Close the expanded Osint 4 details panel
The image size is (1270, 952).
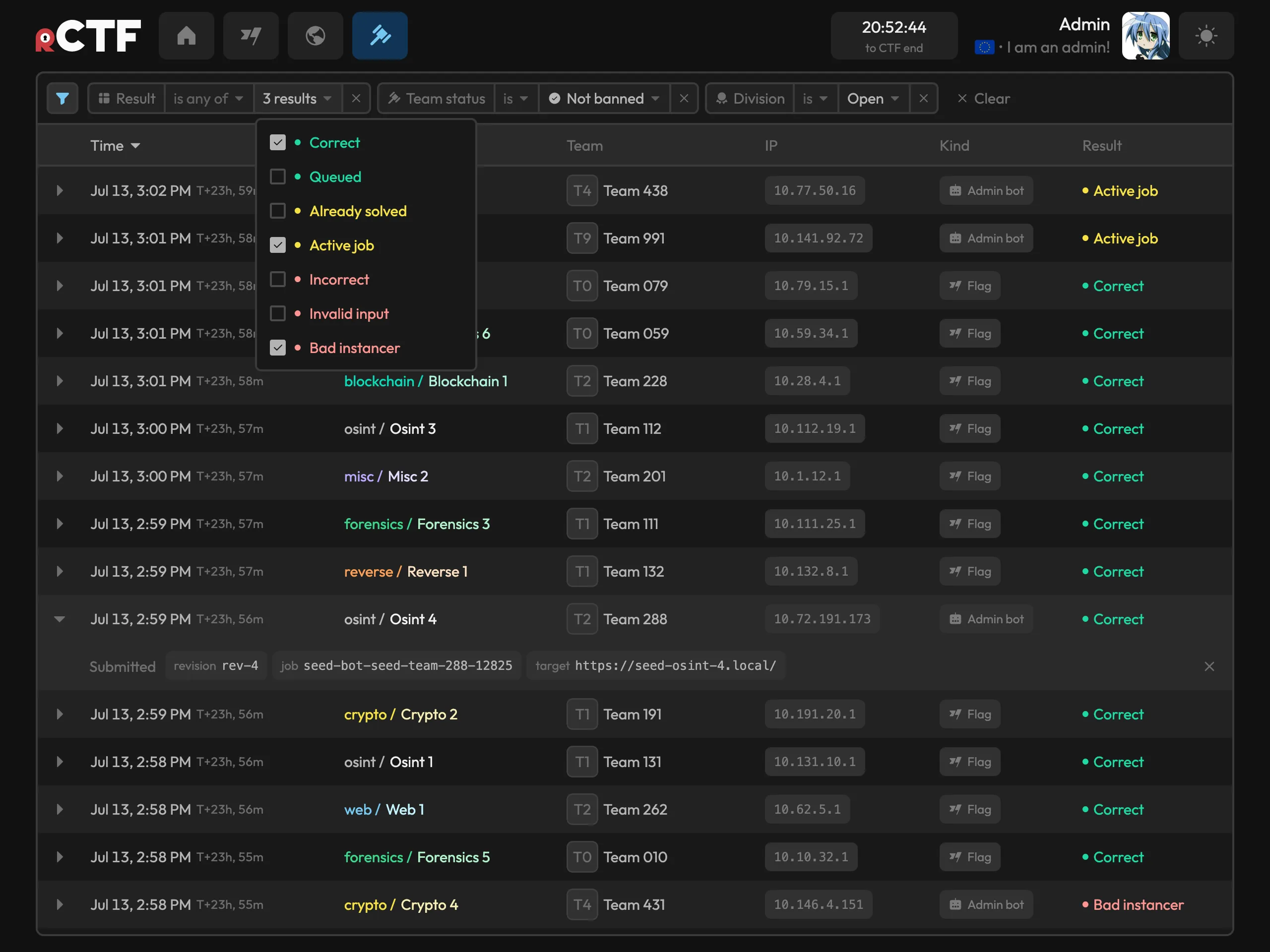[1208, 666]
